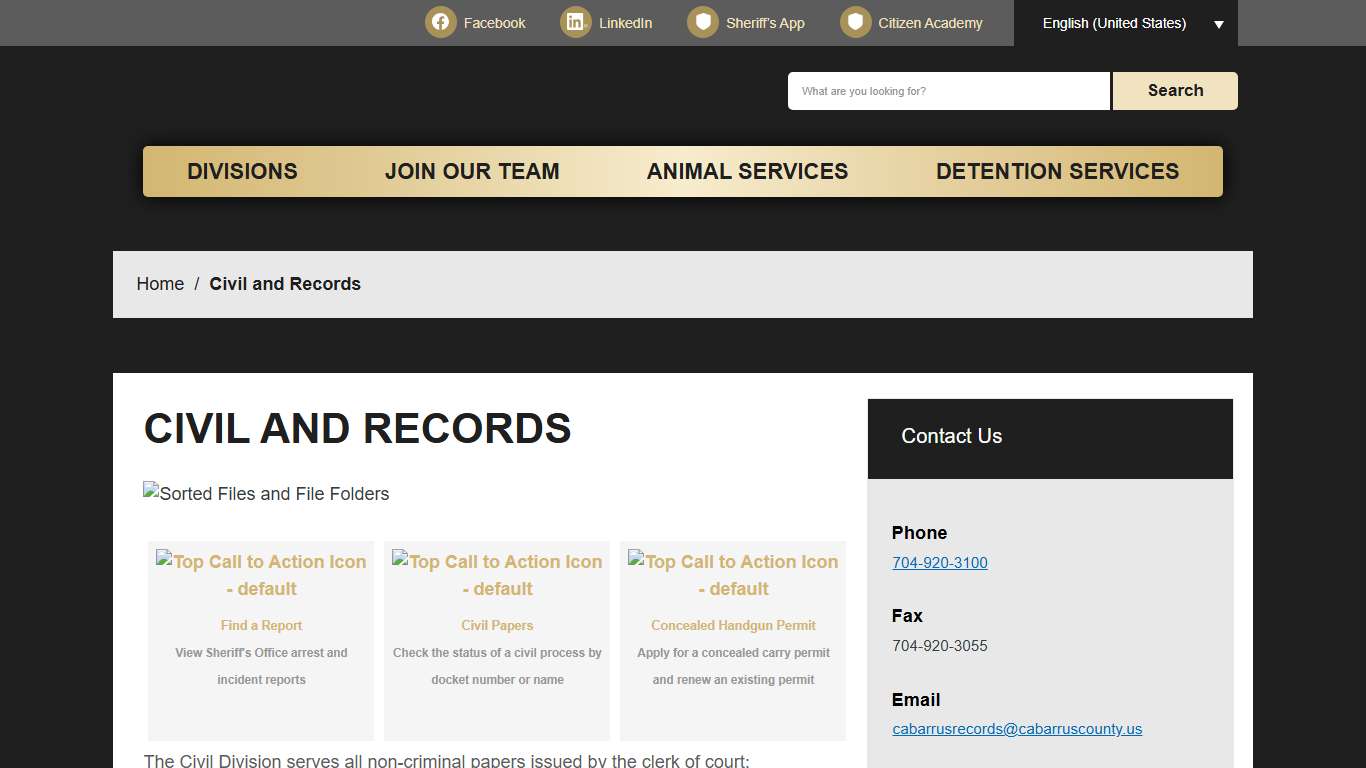Click the Facebook icon in the header

point(440,22)
